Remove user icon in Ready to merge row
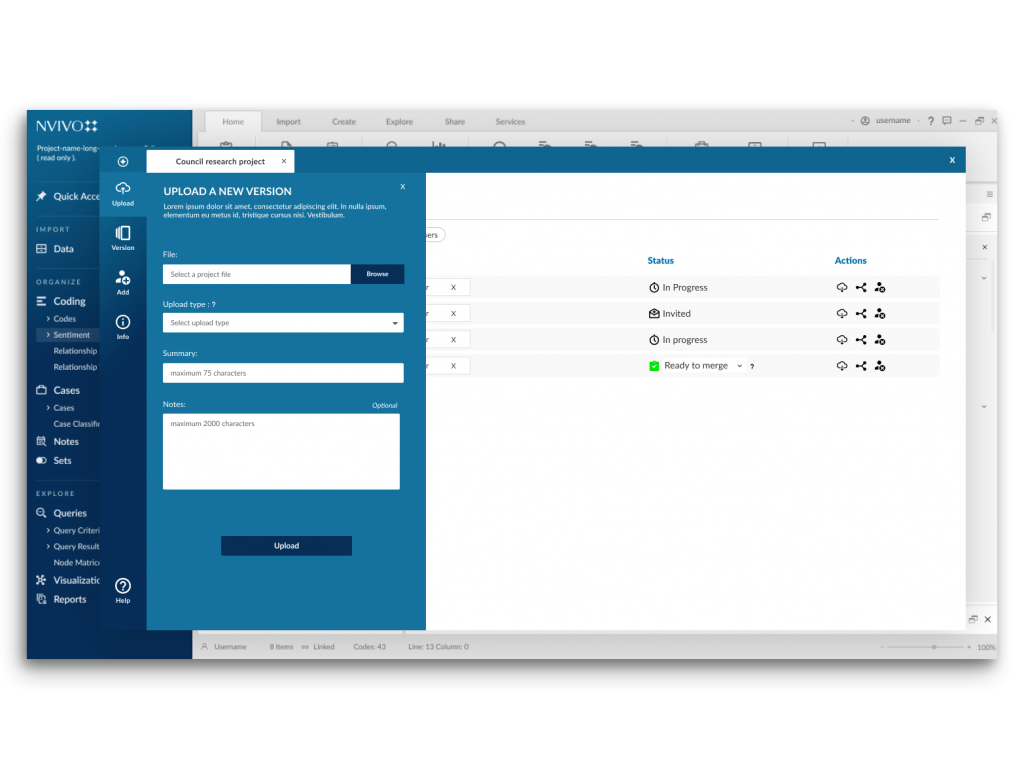 point(880,366)
